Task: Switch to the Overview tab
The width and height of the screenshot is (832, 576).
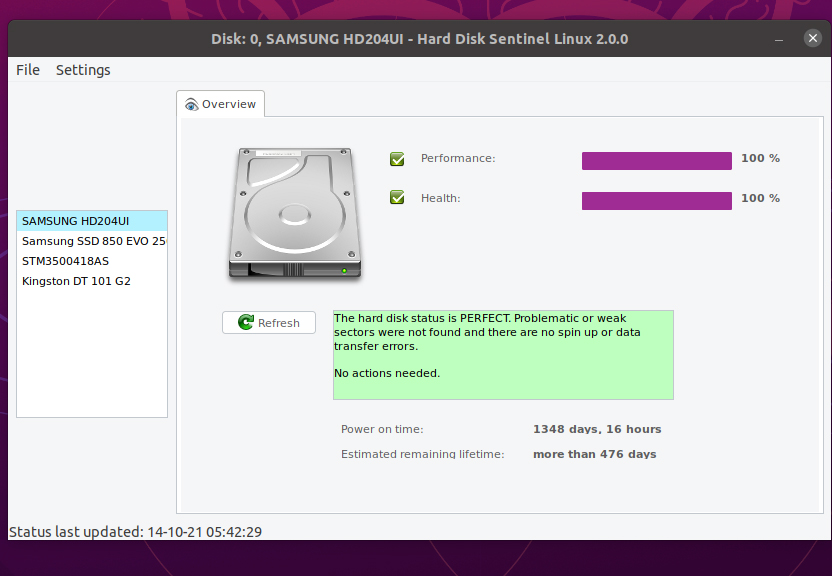Action: click(x=221, y=104)
